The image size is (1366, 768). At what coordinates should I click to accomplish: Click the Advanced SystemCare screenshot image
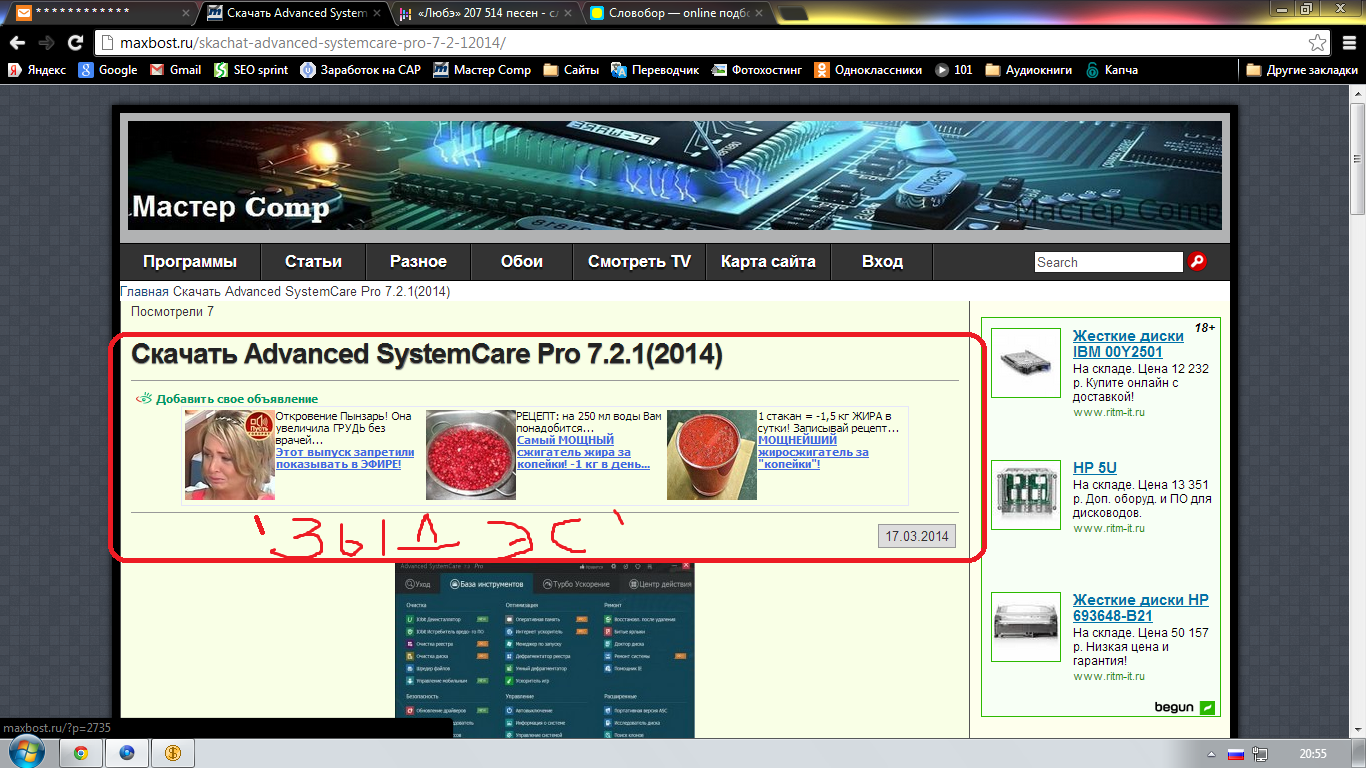point(545,650)
